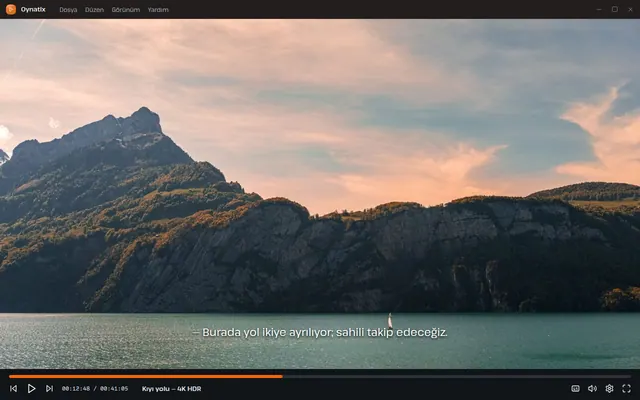Open the Dosya menu
Image resolution: width=640 pixels, height=400 pixels.
click(x=68, y=10)
